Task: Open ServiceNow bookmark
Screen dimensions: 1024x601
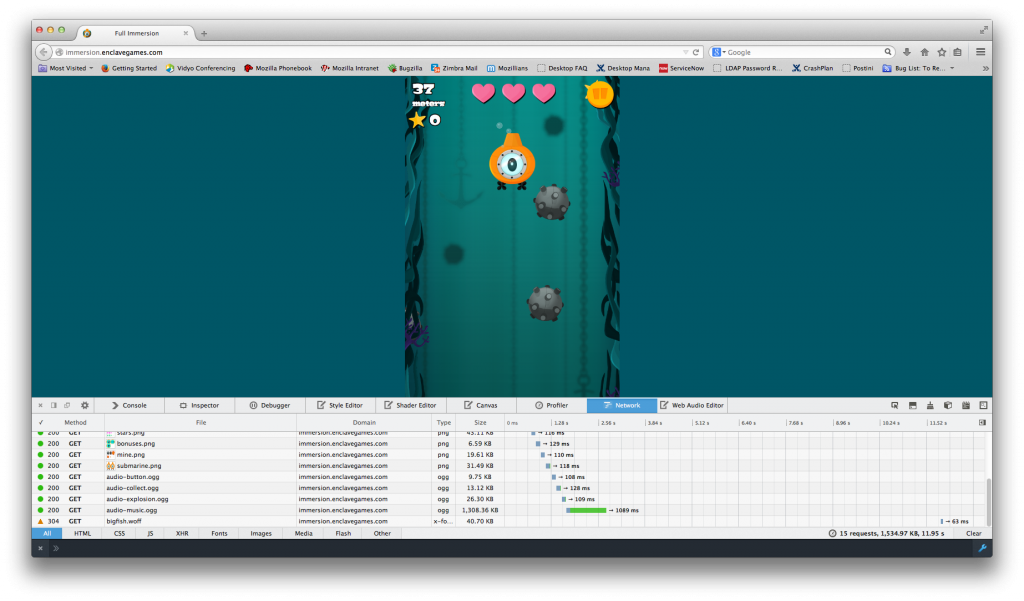Action: click(681, 68)
